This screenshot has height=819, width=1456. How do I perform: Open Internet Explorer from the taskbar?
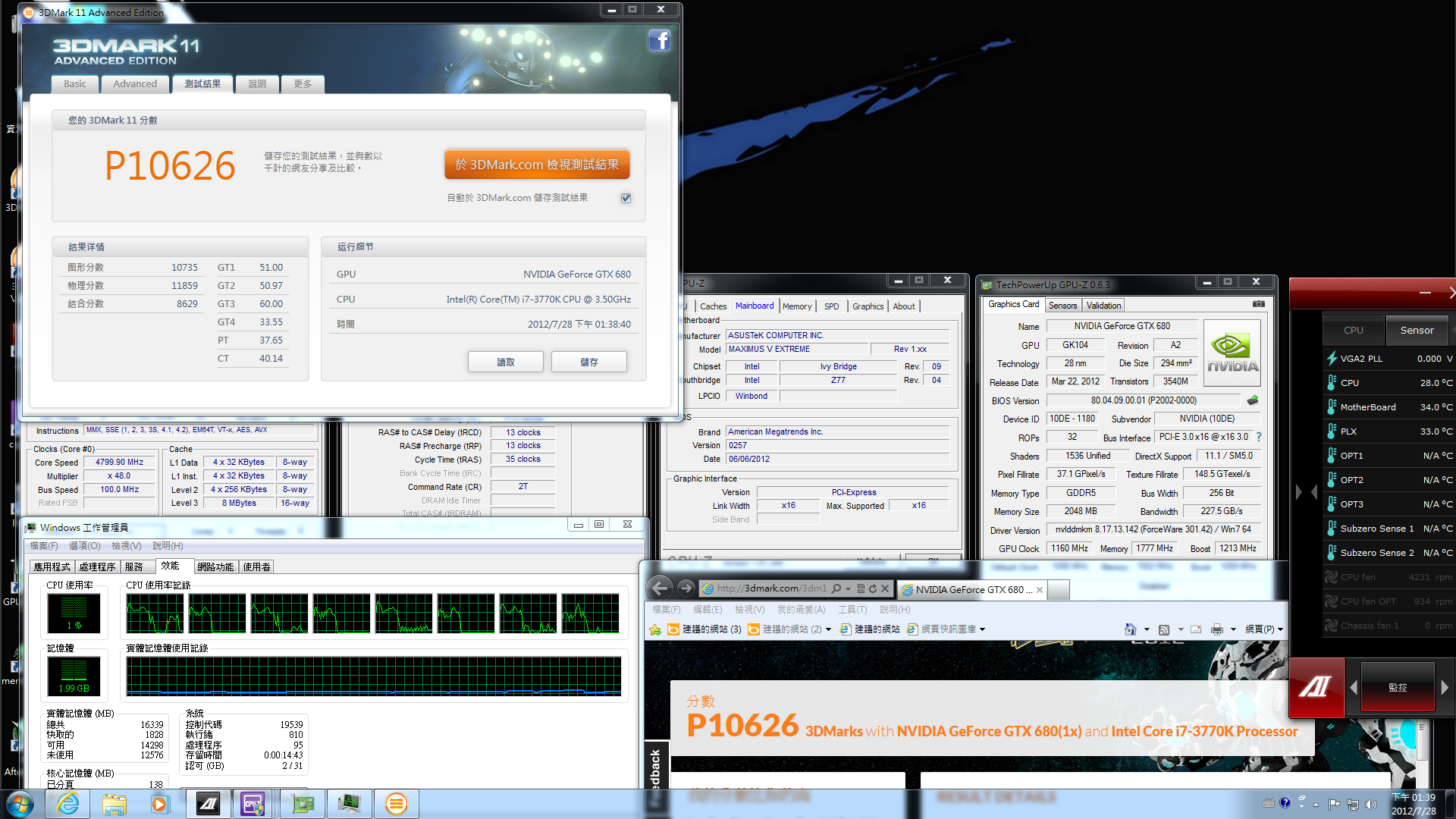(x=68, y=804)
